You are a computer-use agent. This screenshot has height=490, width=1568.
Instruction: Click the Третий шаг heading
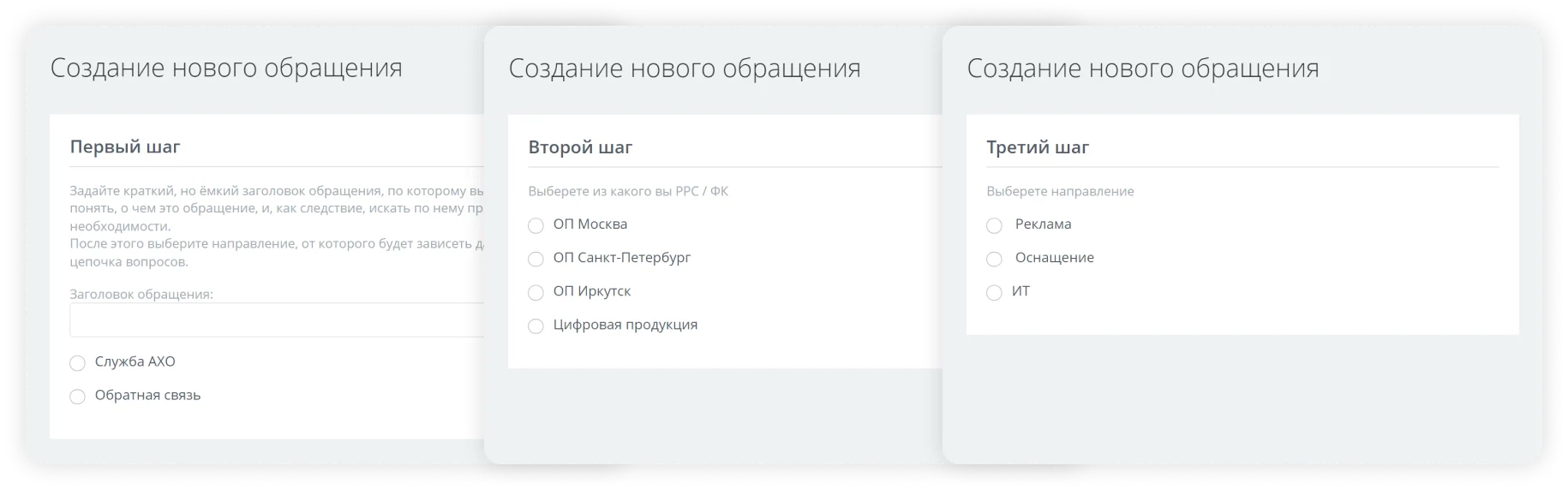pos(1038,147)
